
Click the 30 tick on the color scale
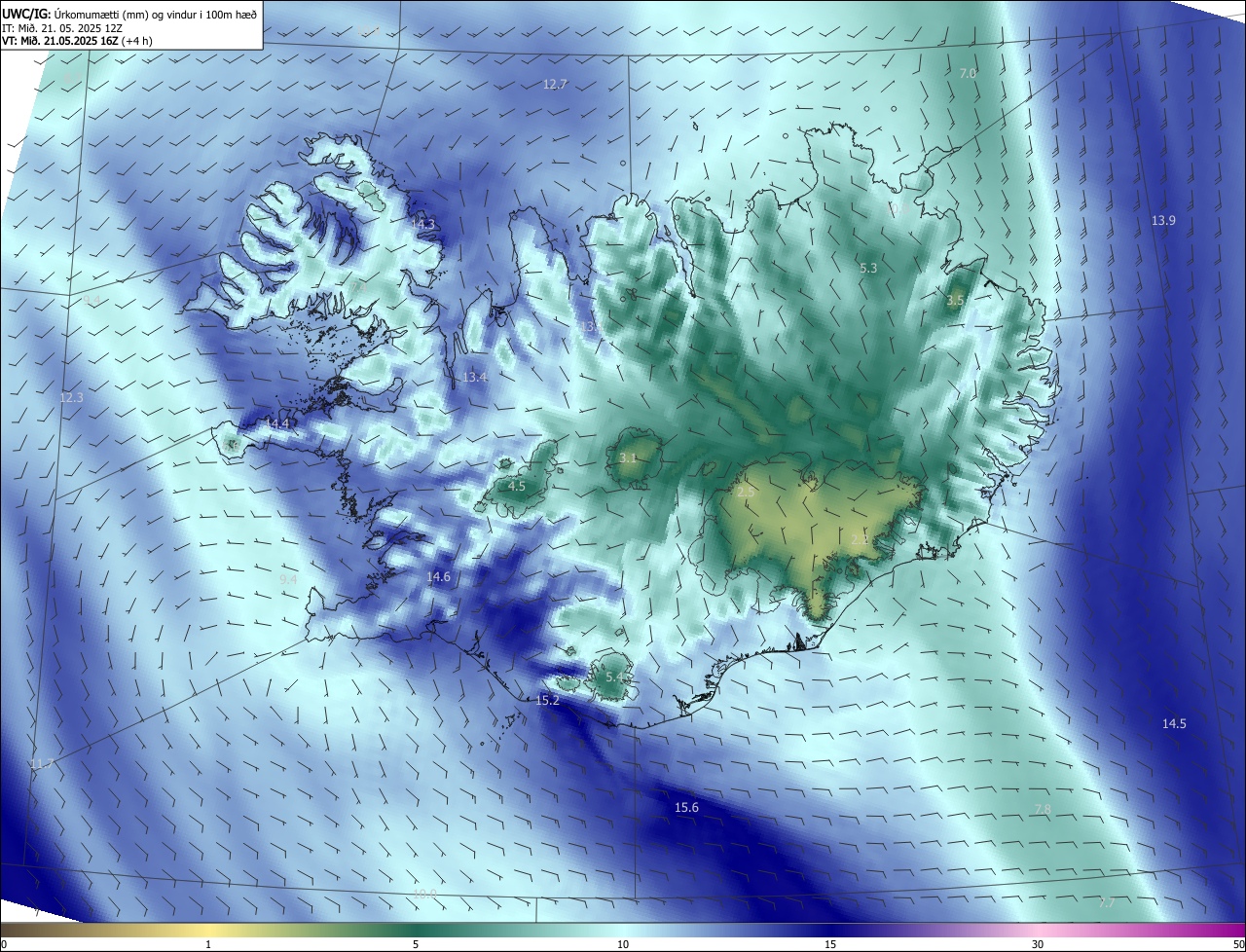point(1038,944)
